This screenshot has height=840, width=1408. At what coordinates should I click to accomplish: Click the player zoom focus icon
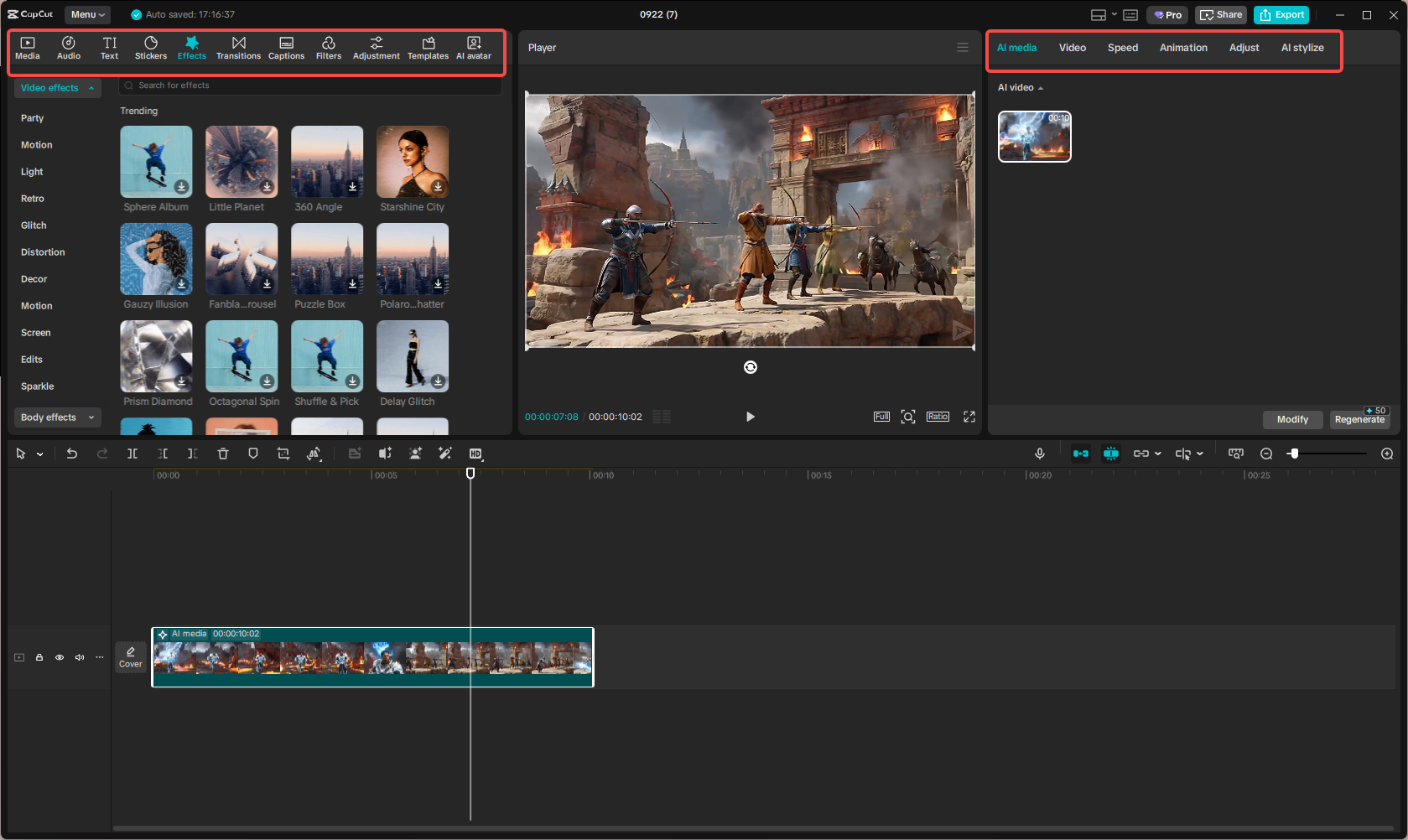pyautogui.click(x=908, y=417)
